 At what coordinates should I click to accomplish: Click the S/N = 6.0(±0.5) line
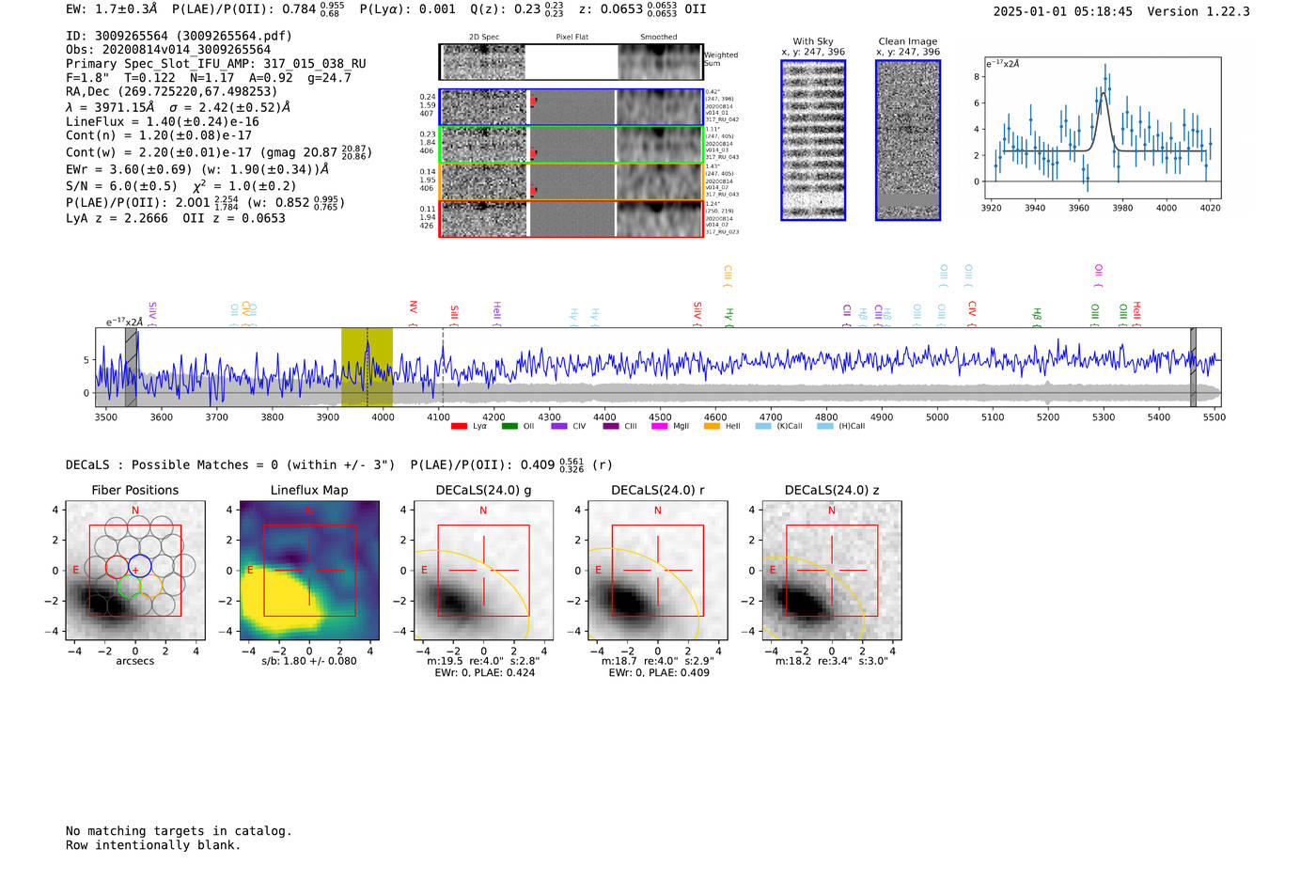coord(181,185)
